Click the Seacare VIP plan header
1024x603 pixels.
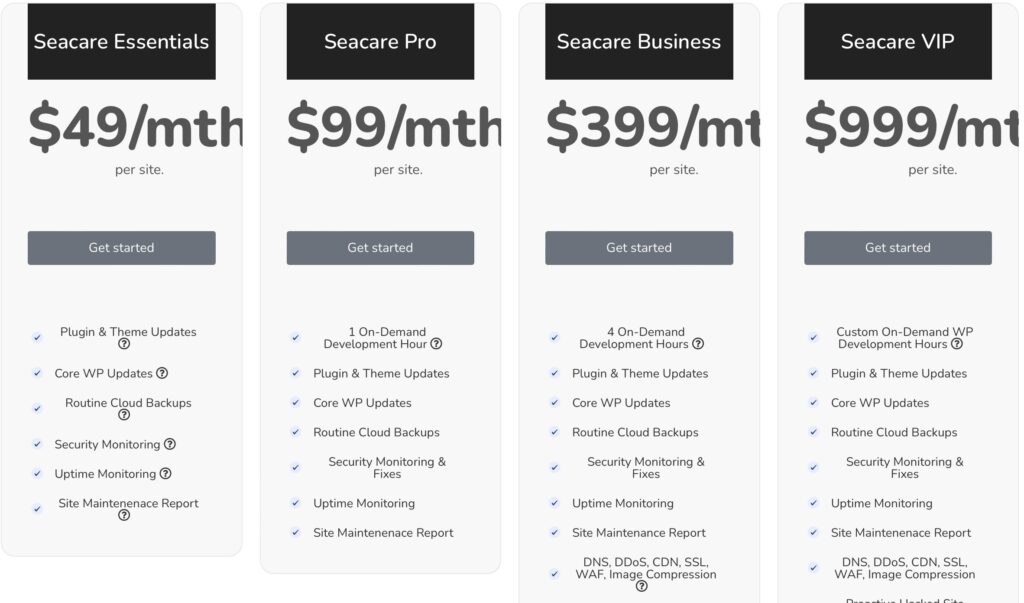pyautogui.click(x=897, y=42)
